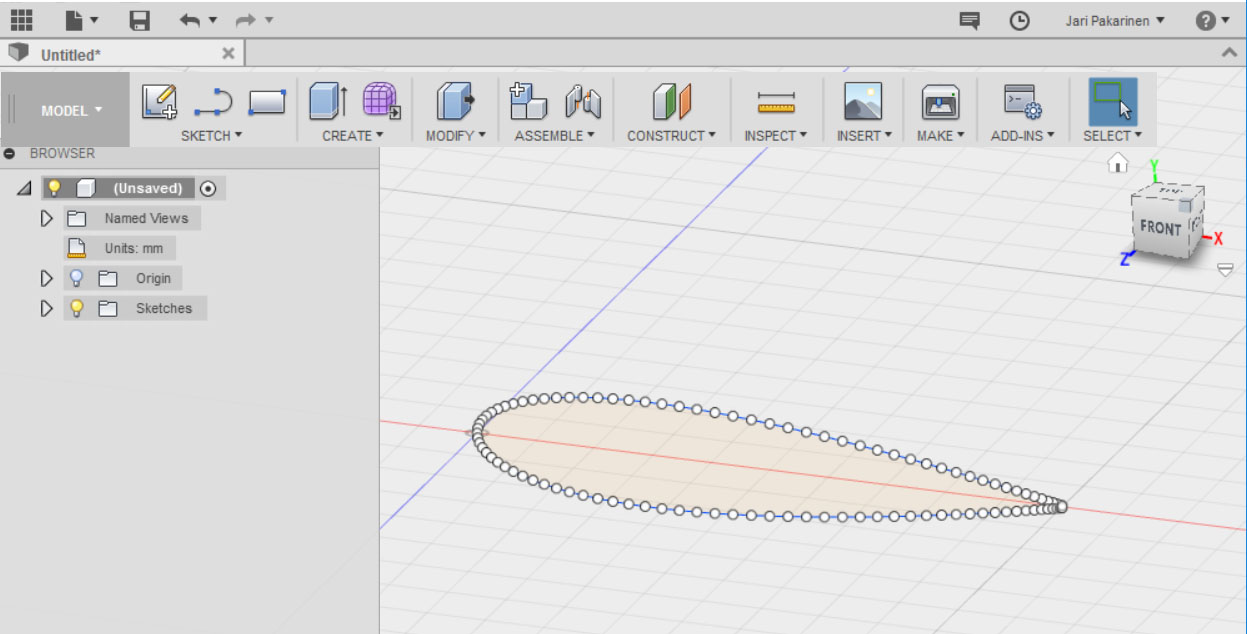Click the 3D Print make icon
This screenshot has height=634, width=1247.
[x=940, y=101]
